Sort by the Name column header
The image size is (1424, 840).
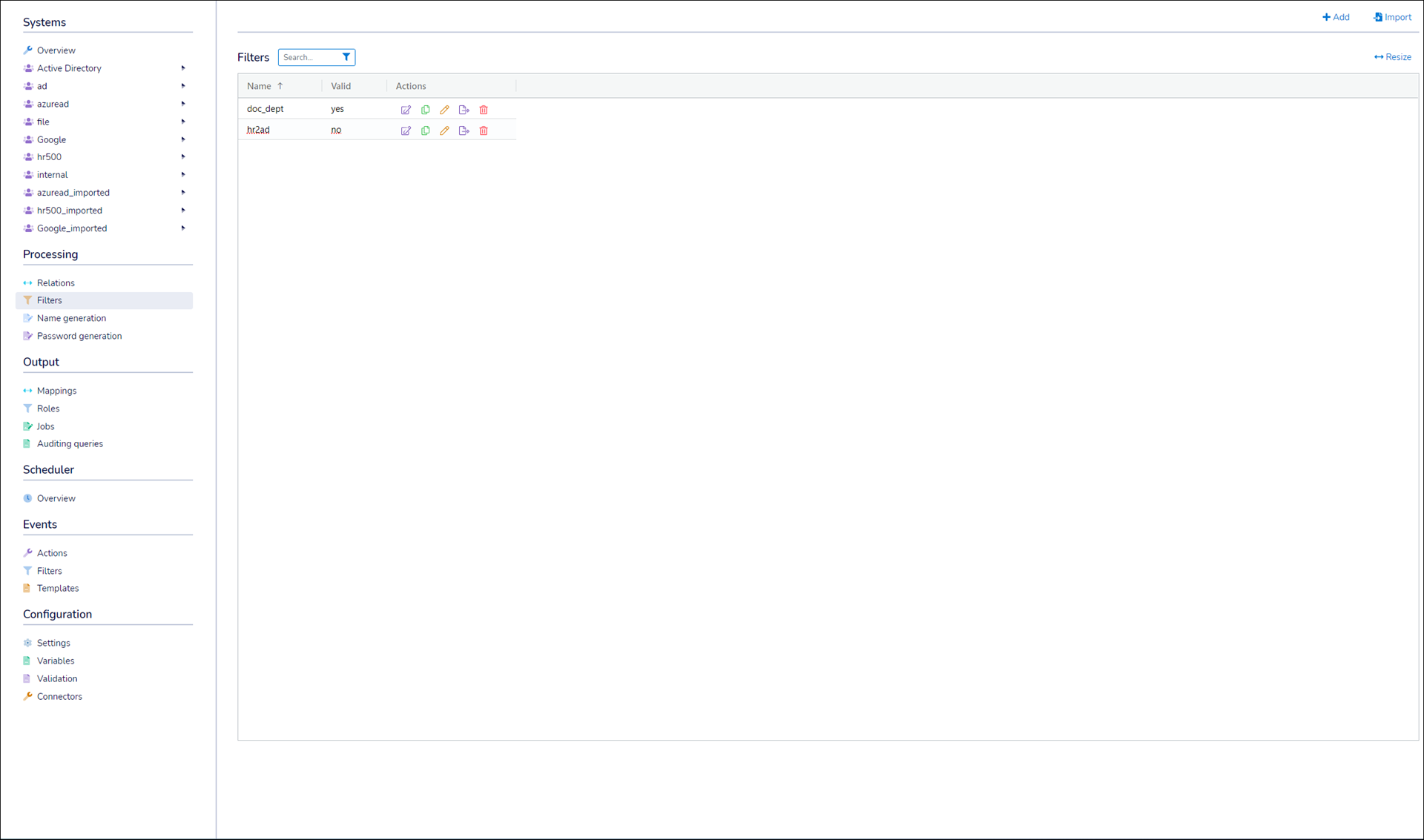pyautogui.click(x=260, y=86)
